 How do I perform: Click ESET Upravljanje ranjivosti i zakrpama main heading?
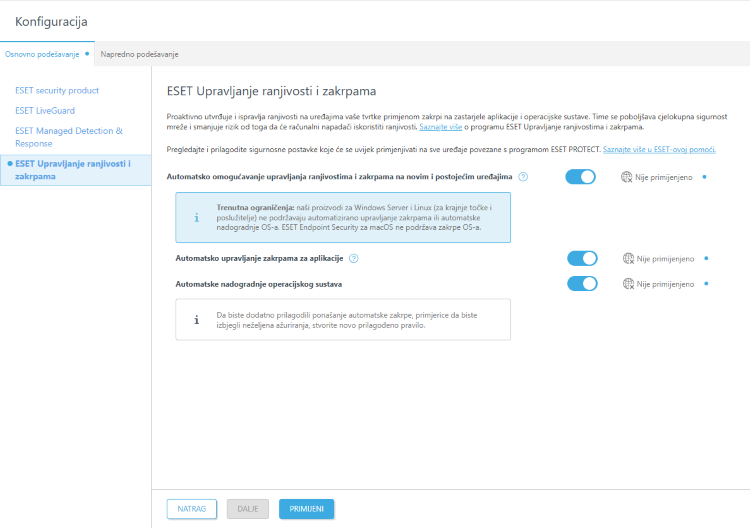tap(271, 91)
